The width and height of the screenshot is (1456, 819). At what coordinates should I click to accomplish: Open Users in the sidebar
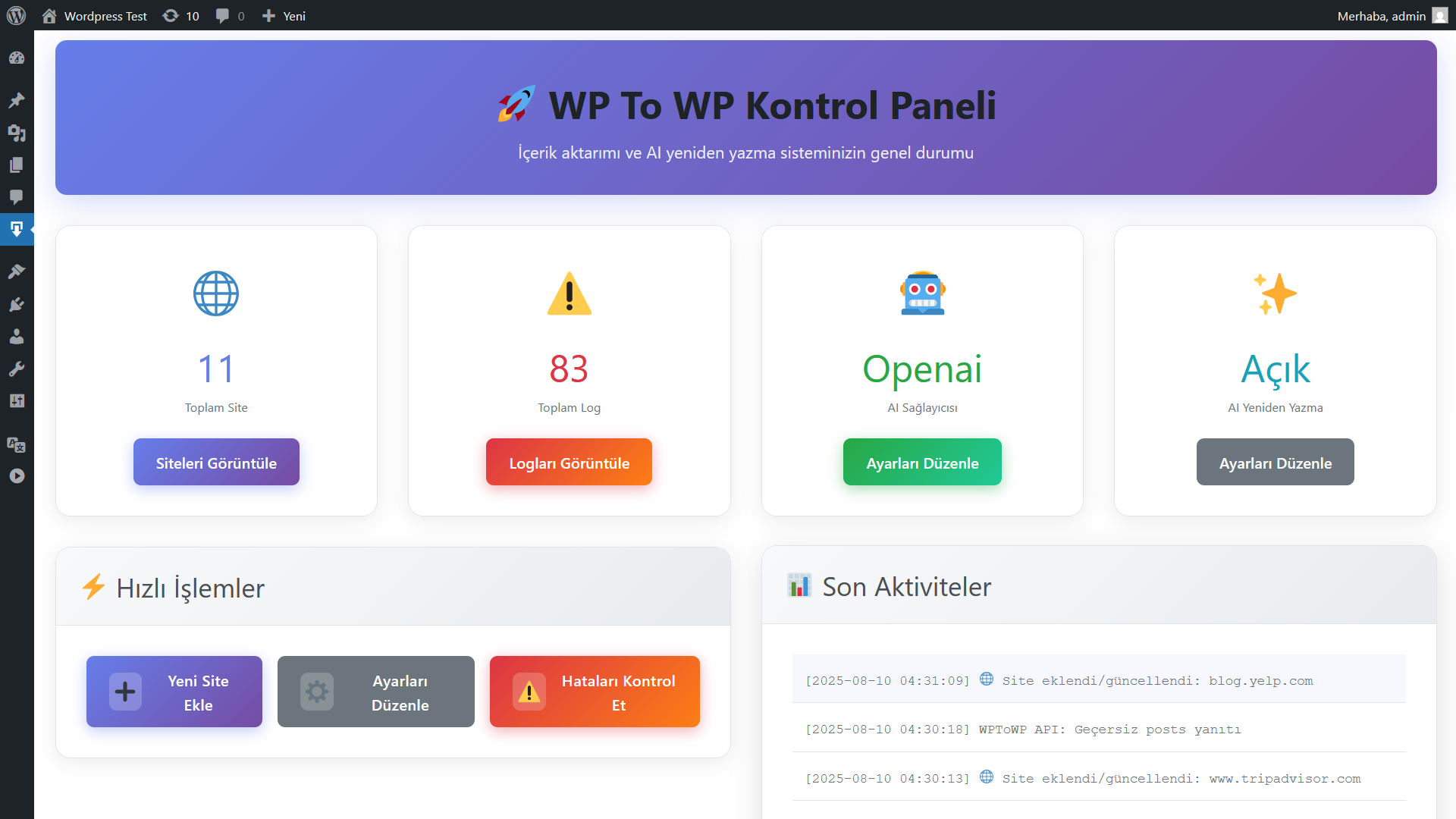tap(17, 336)
